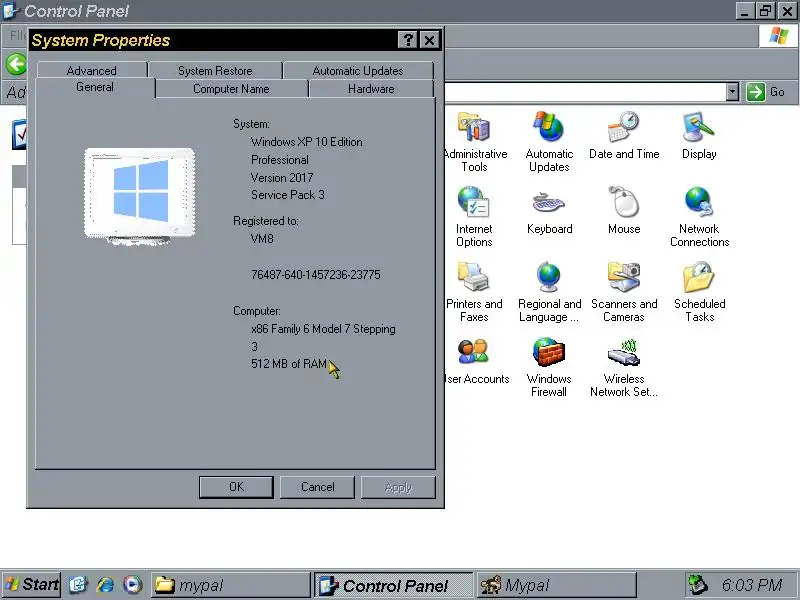Open Automatic Updates control panel icon
The image size is (800, 600).
click(549, 141)
